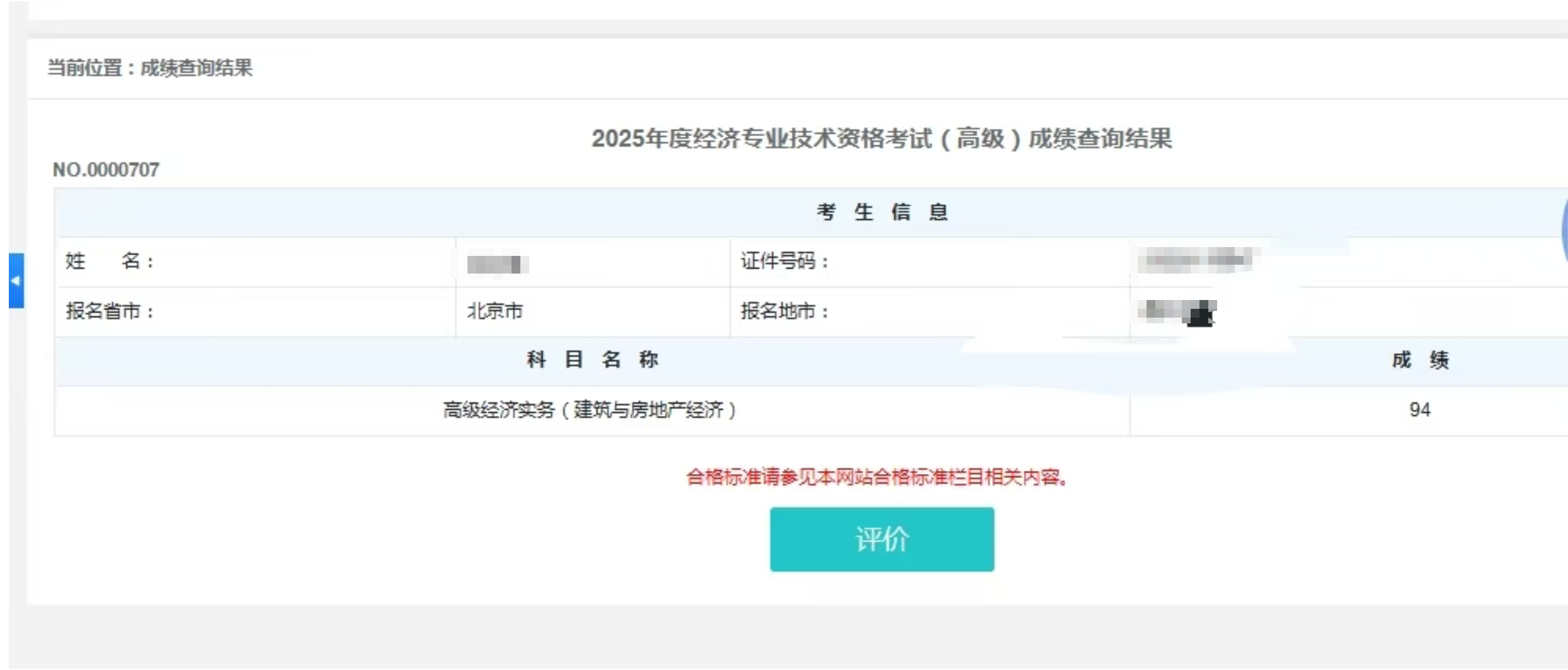Click the 姓名 field label
1568x670 pixels.
110,261
